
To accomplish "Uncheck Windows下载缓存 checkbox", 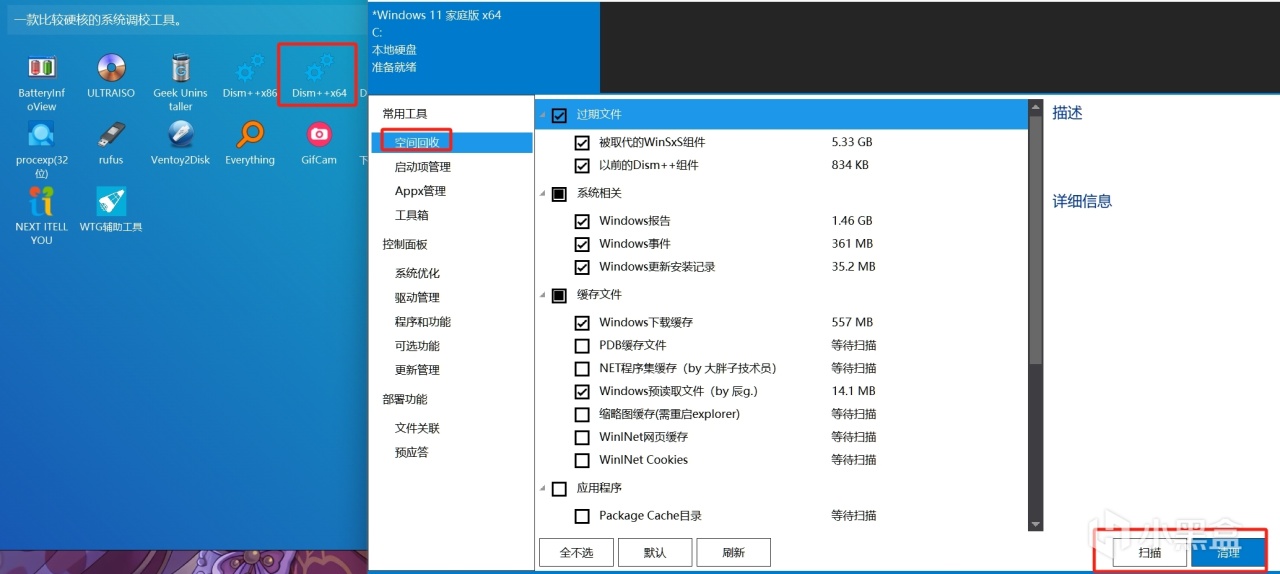I will 582,323.
